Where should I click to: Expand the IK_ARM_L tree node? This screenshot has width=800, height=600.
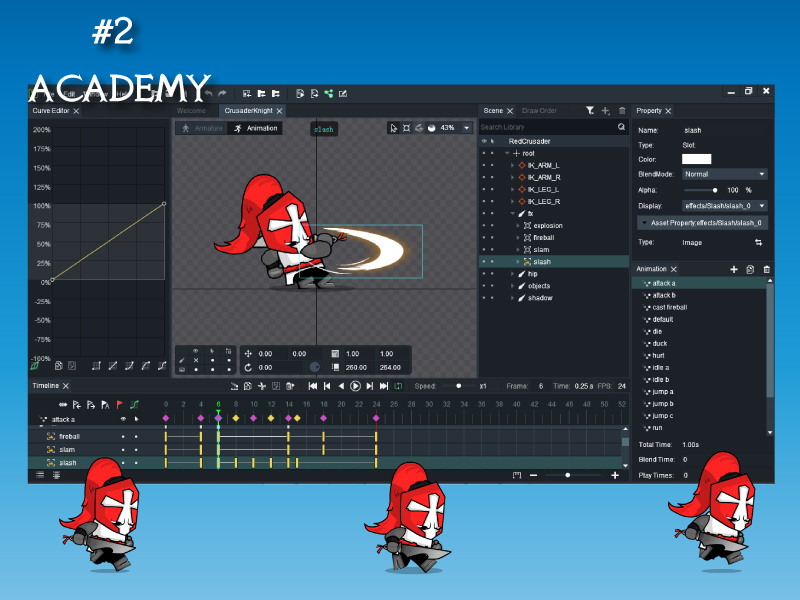point(513,165)
